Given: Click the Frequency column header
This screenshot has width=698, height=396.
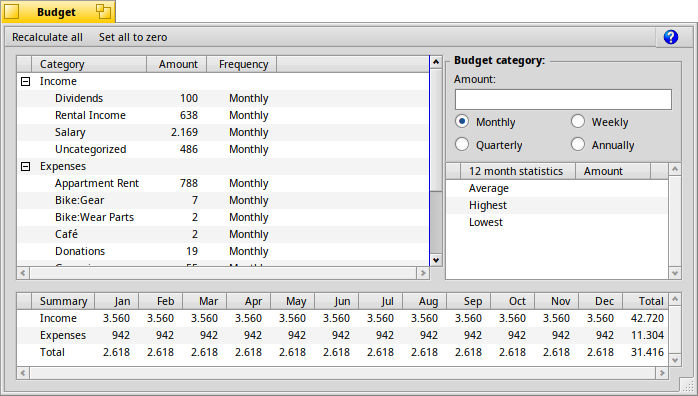Looking at the screenshot, I should click(242, 64).
